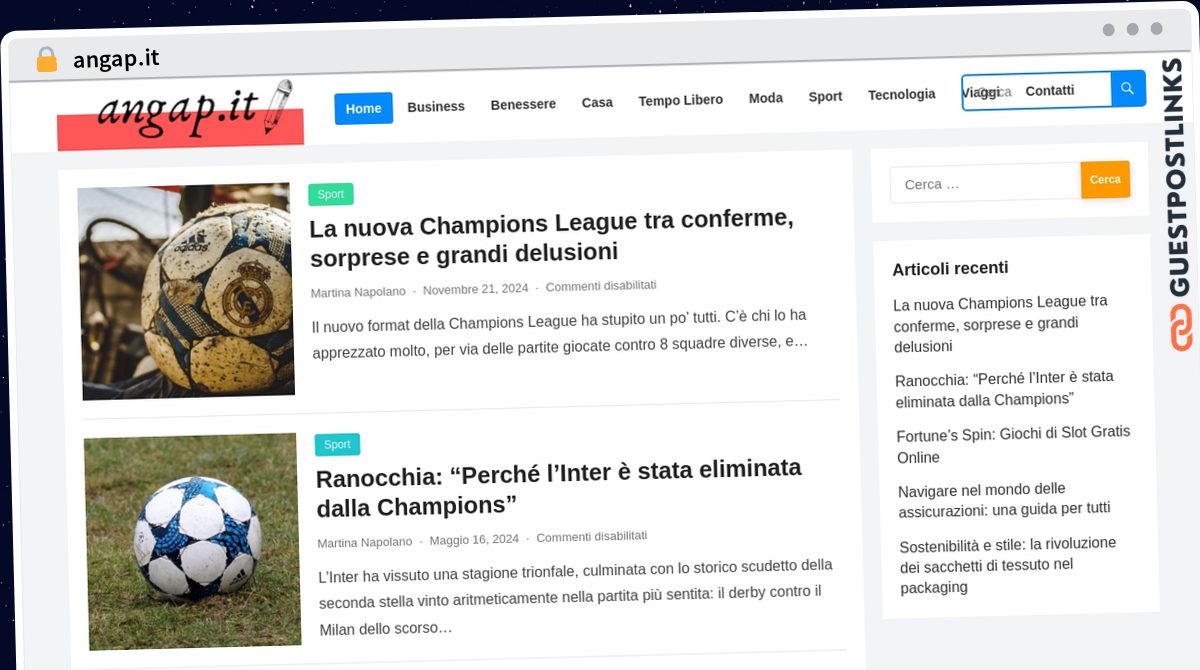Open the Home menu item
1200x670 pixels.
(363, 108)
